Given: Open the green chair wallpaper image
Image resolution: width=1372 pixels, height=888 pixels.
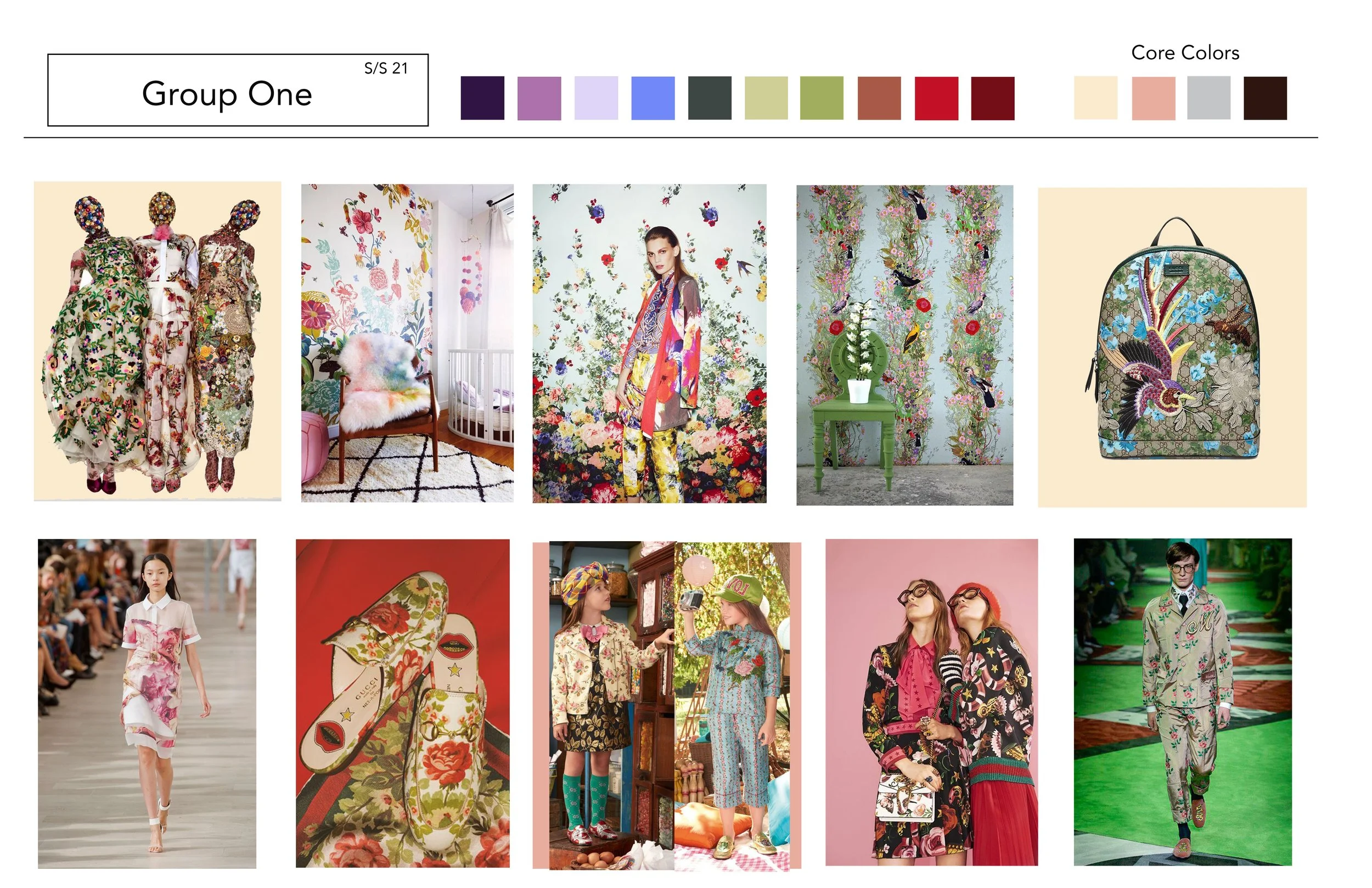Looking at the screenshot, I should [904, 345].
